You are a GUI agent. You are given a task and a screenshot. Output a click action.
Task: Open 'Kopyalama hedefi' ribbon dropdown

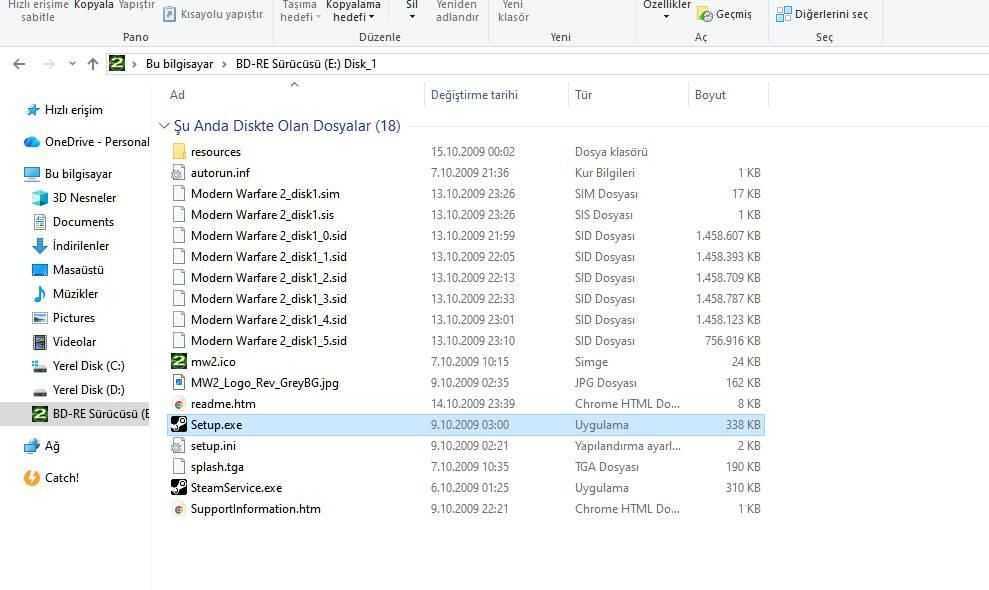coord(353,11)
